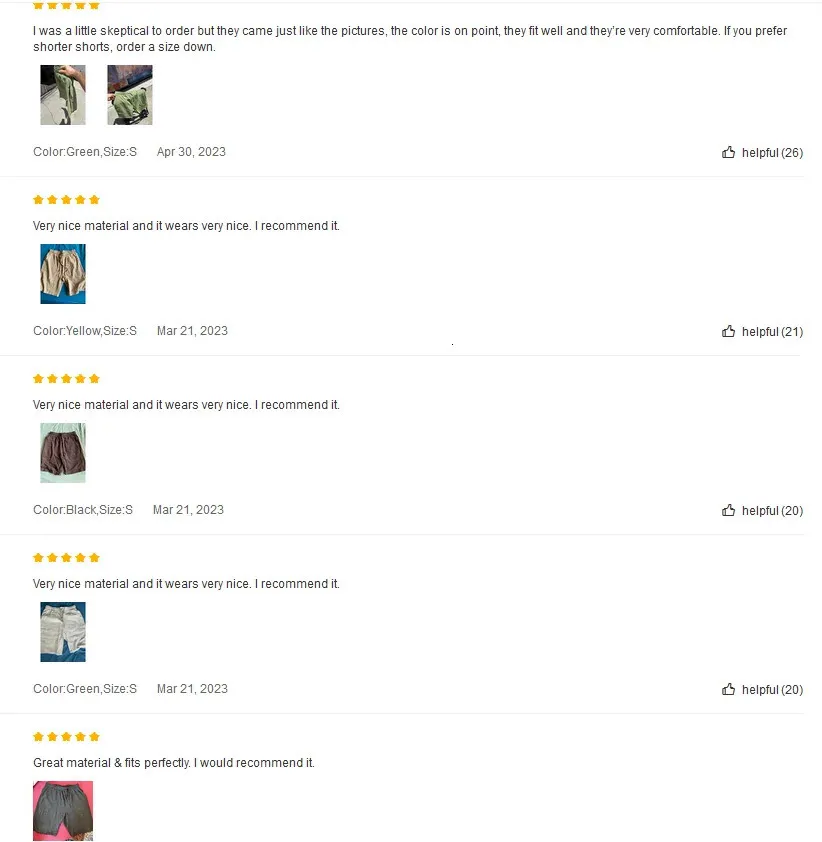Click five-star rating of Black shorts review
822x842 pixels.
(66, 379)
